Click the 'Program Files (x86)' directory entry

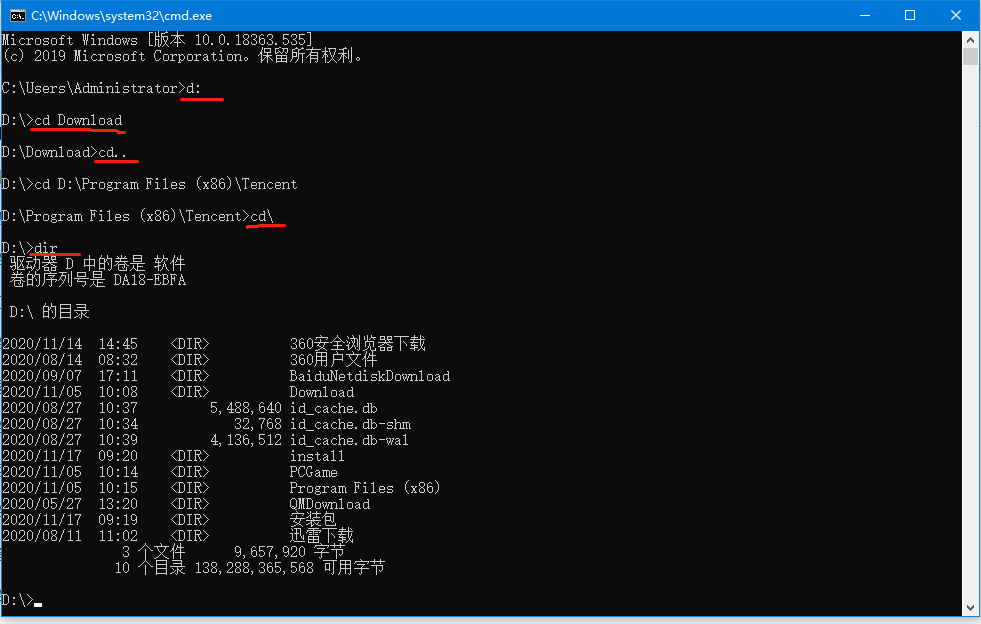coord(365,488)
